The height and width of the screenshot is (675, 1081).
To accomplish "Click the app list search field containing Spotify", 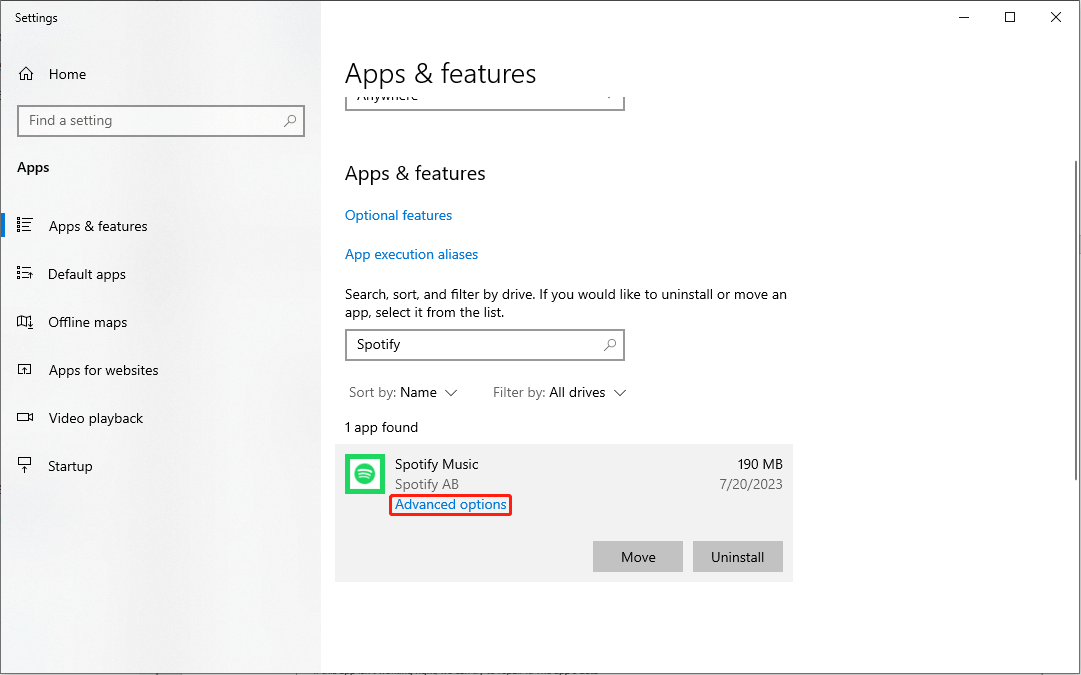I will click(x=485, y=345).
